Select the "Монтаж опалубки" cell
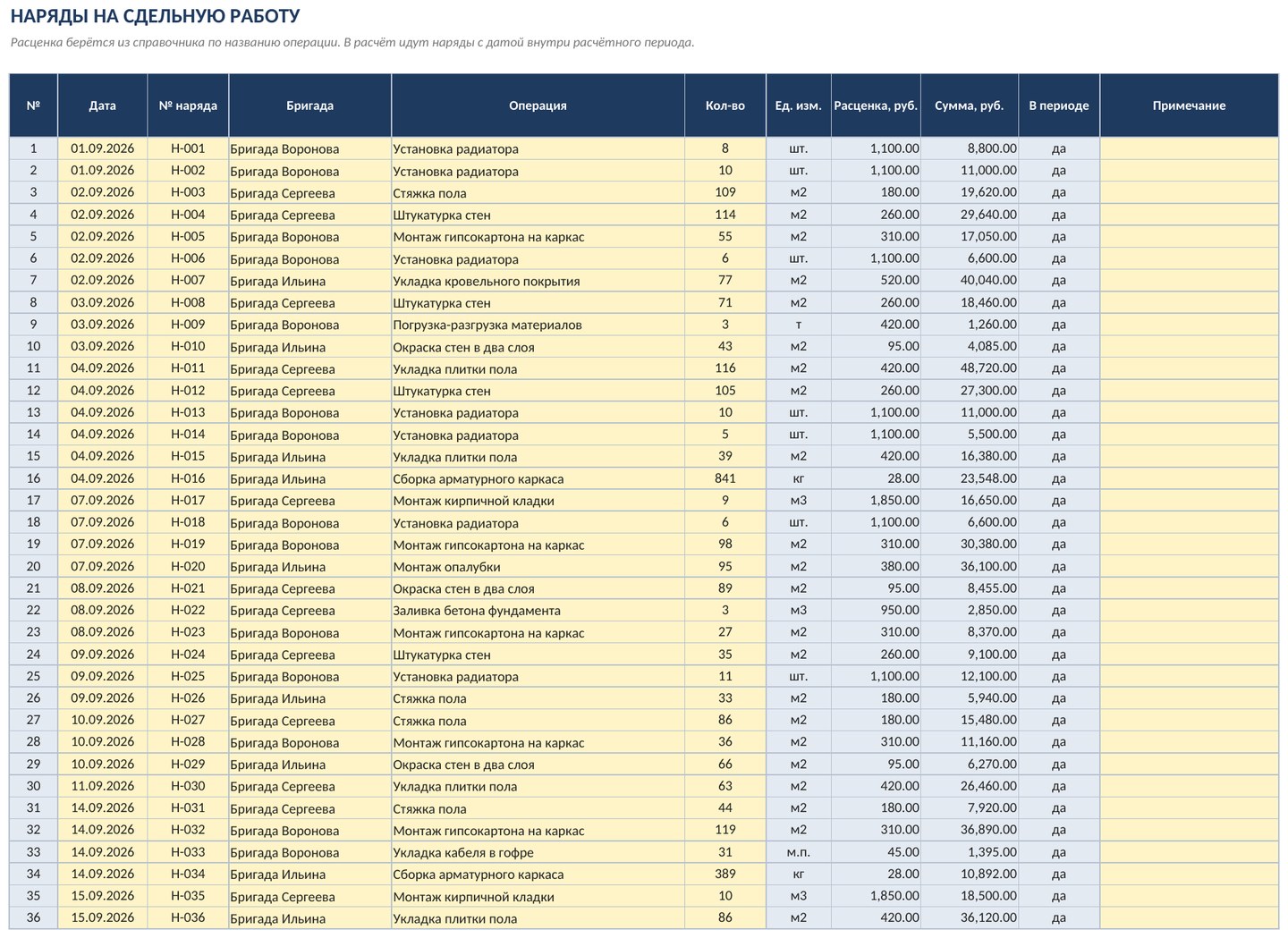The height and width of the screenshot is (938, 1288). tap(538, 566)
